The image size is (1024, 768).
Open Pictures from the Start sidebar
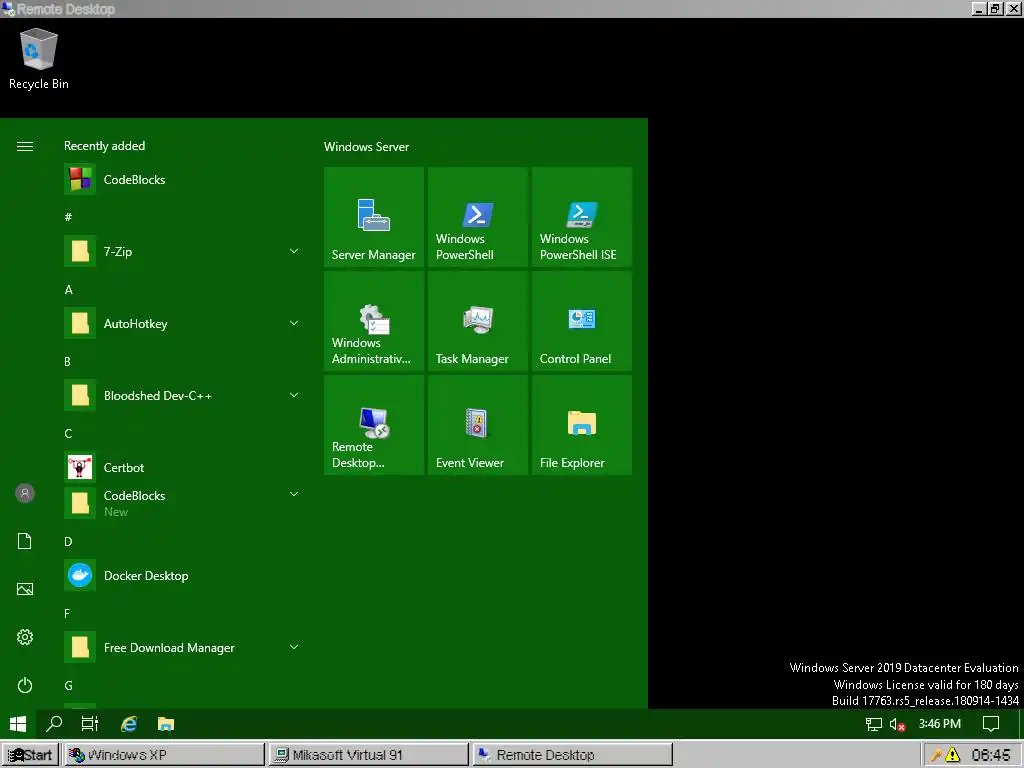[25, 589]
